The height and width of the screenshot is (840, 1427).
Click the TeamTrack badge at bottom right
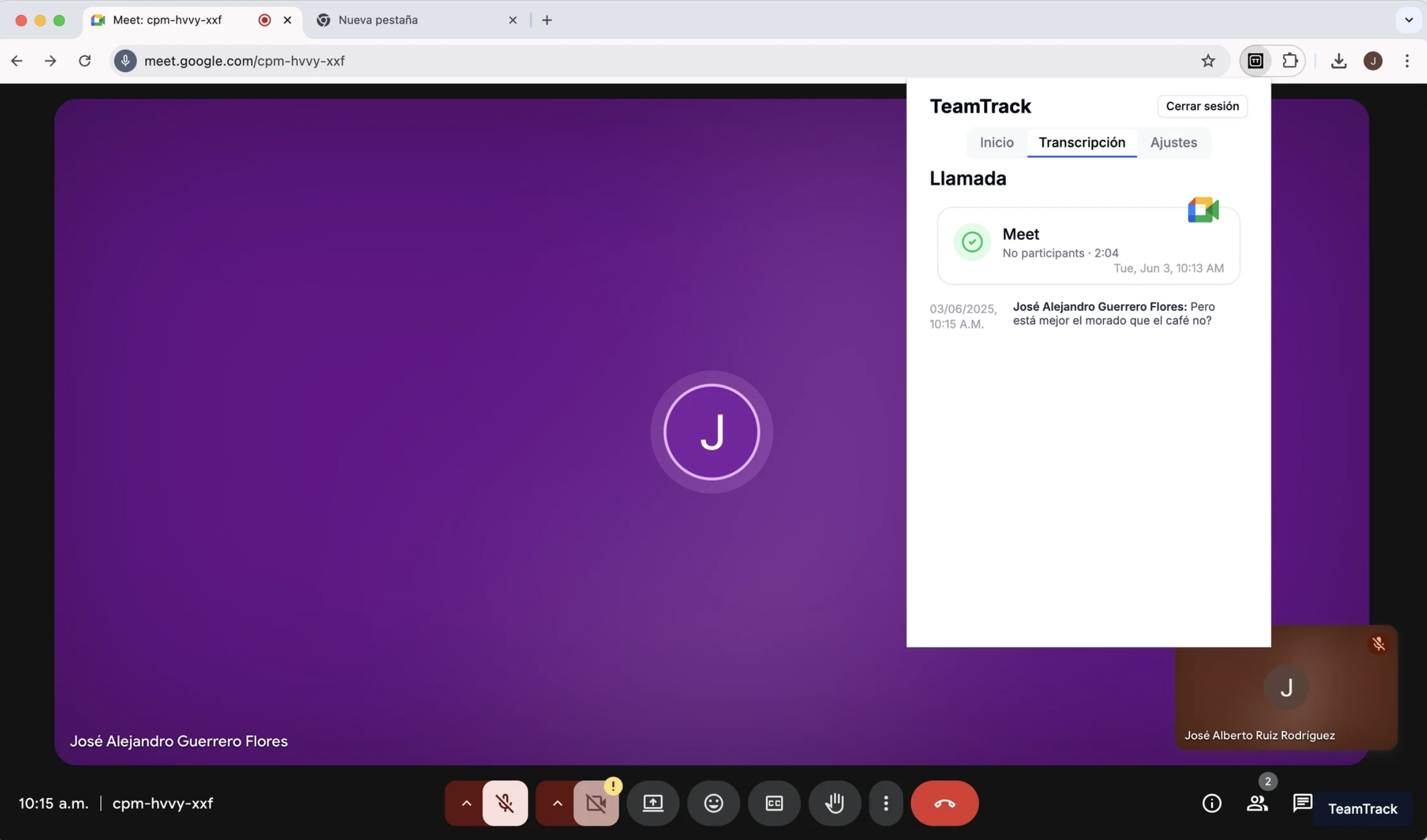click(1362, 808)
